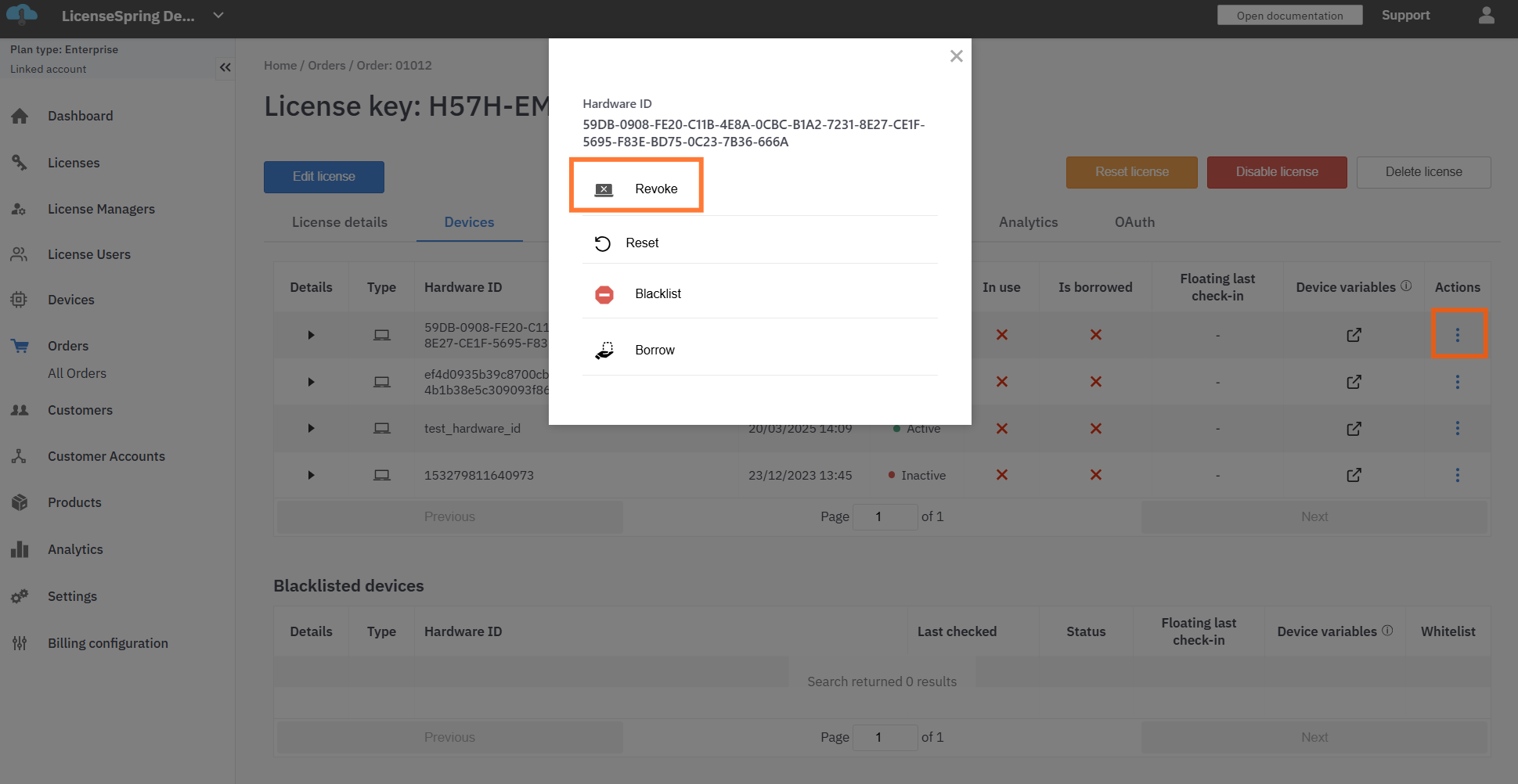1518x784 pixels.
Task: Open the Analytics tab
Action: (x=1027, y=222)
